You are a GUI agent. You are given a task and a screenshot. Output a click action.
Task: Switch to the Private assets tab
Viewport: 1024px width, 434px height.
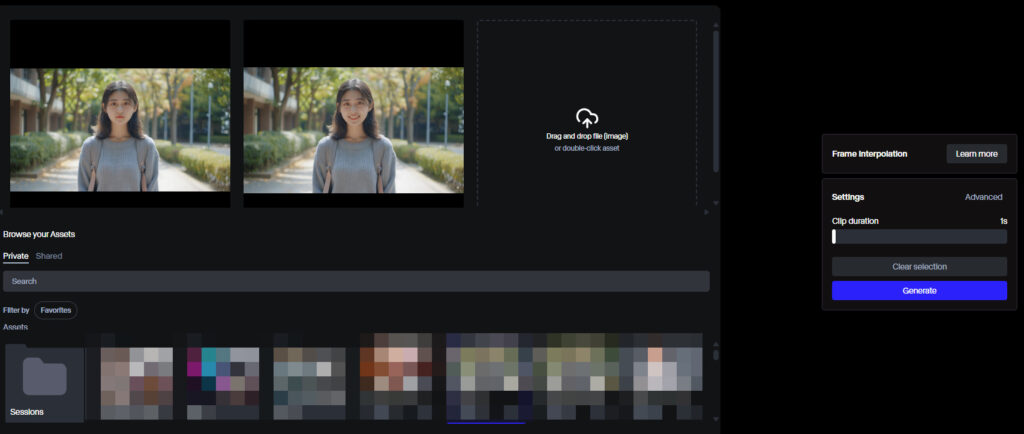pos(16,256)
